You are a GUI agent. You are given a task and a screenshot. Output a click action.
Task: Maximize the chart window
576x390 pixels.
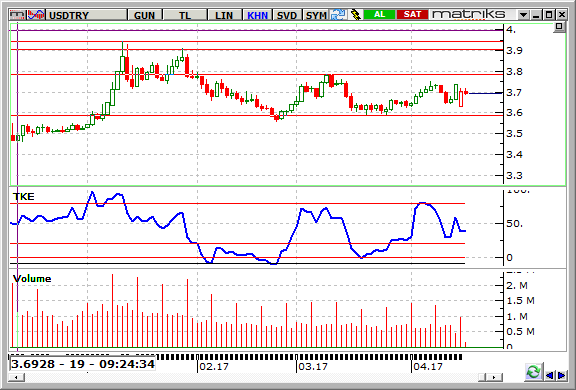tap(549, 15)
